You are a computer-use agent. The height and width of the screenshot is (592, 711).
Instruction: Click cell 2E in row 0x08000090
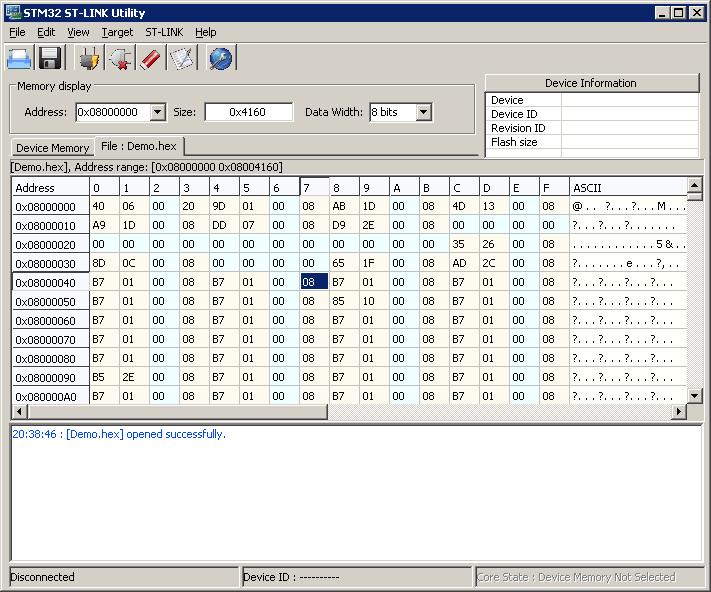click(x=134, y=377)
